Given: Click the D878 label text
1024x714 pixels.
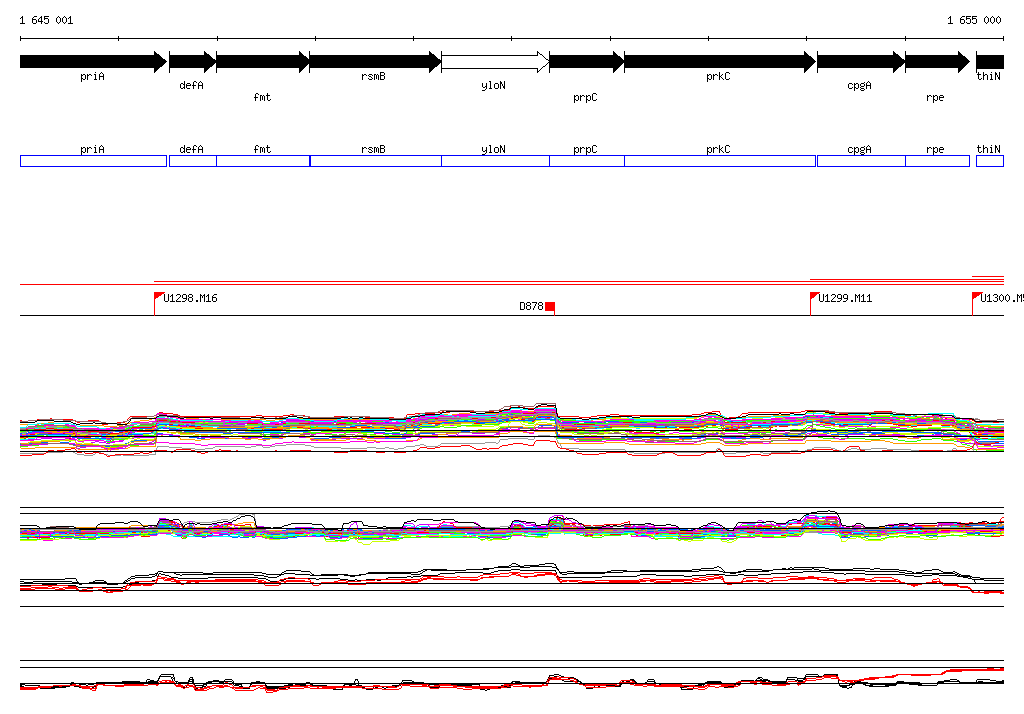Looking at the screenshot, I should click(531, 306).
